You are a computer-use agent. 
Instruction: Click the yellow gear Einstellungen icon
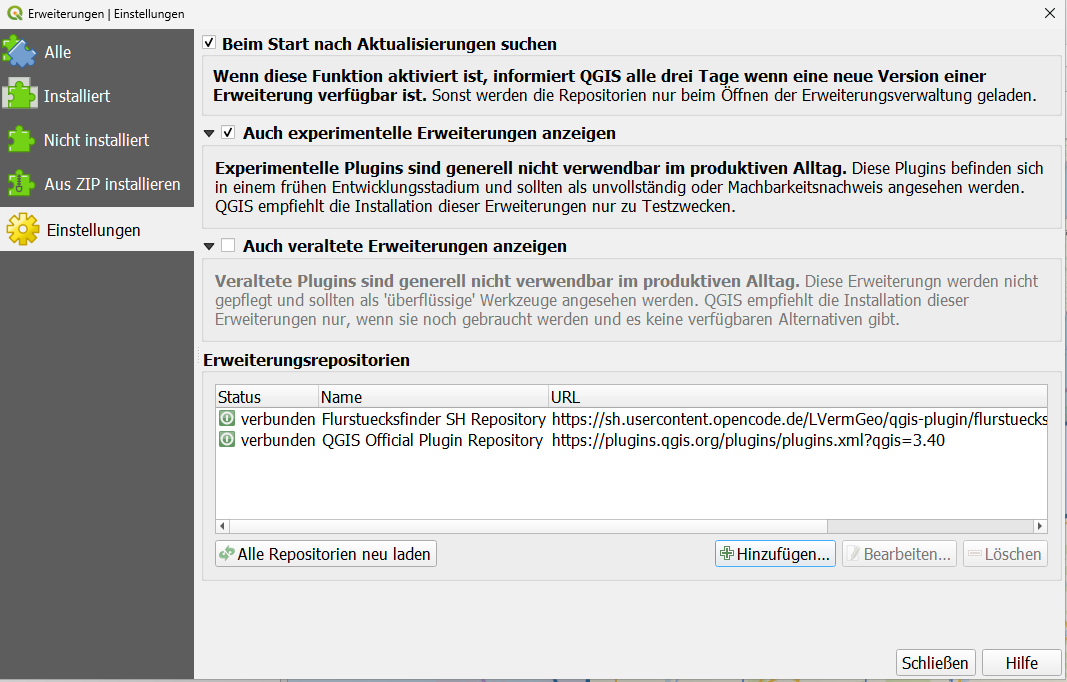22,230
